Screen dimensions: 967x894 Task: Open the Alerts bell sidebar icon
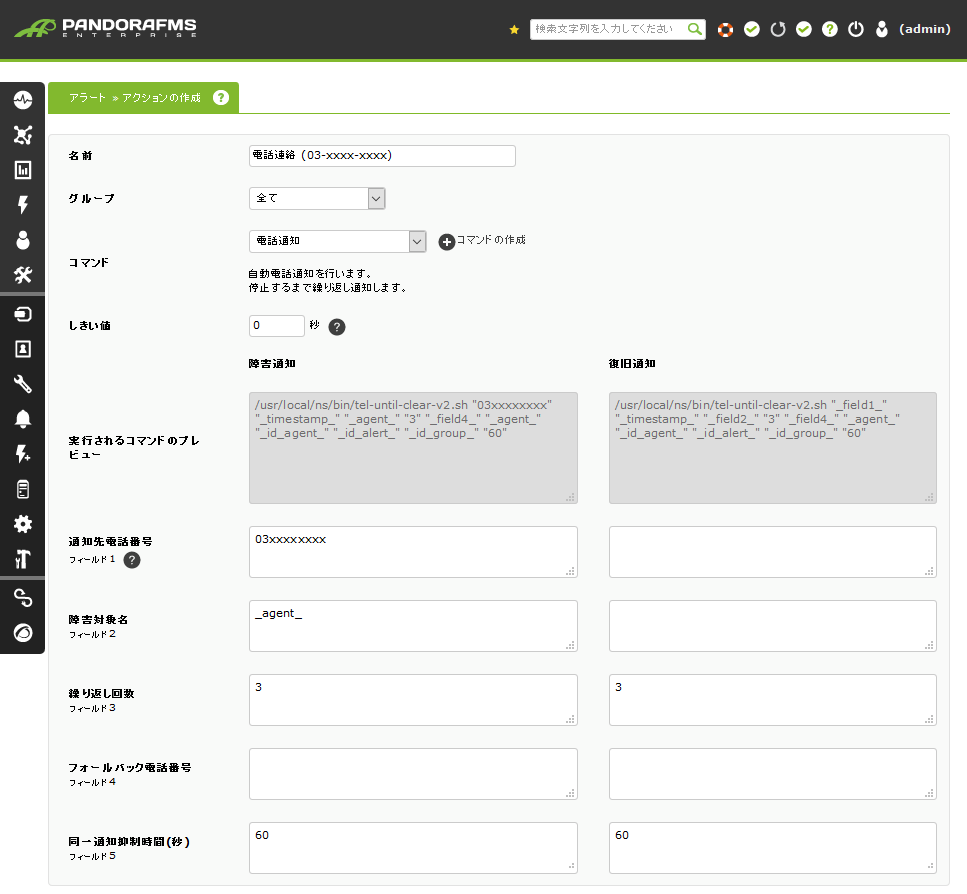click(x=23, y=419)
